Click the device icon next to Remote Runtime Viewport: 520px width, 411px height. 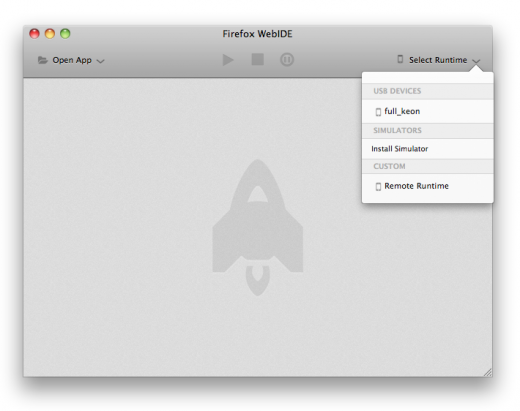pyautogui.click(x=378, y=186)
